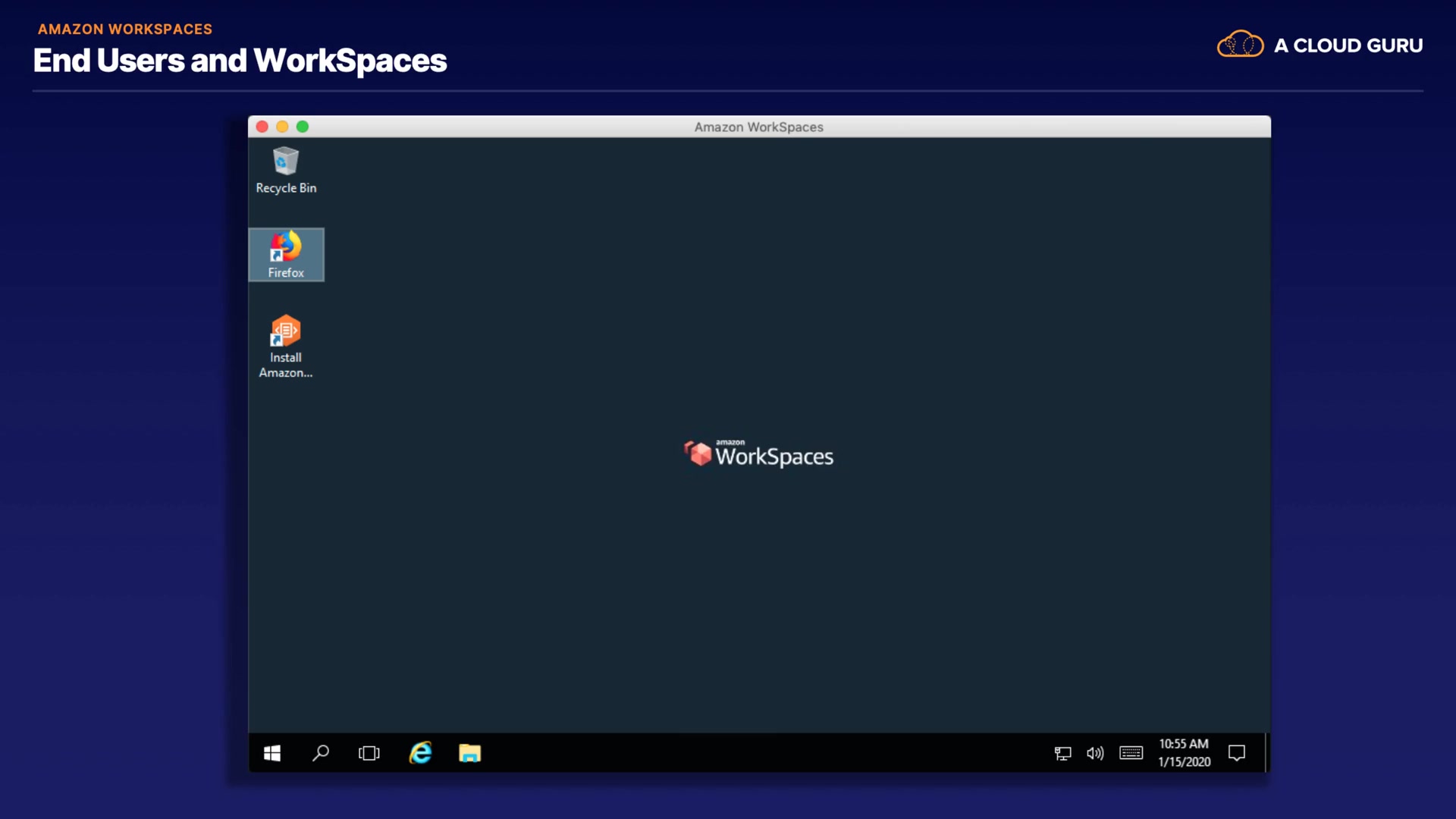Click the taskbar clock showing 10:55 AM
This screenshot has width=1456, height=819.
click(x=1184, y=744)
